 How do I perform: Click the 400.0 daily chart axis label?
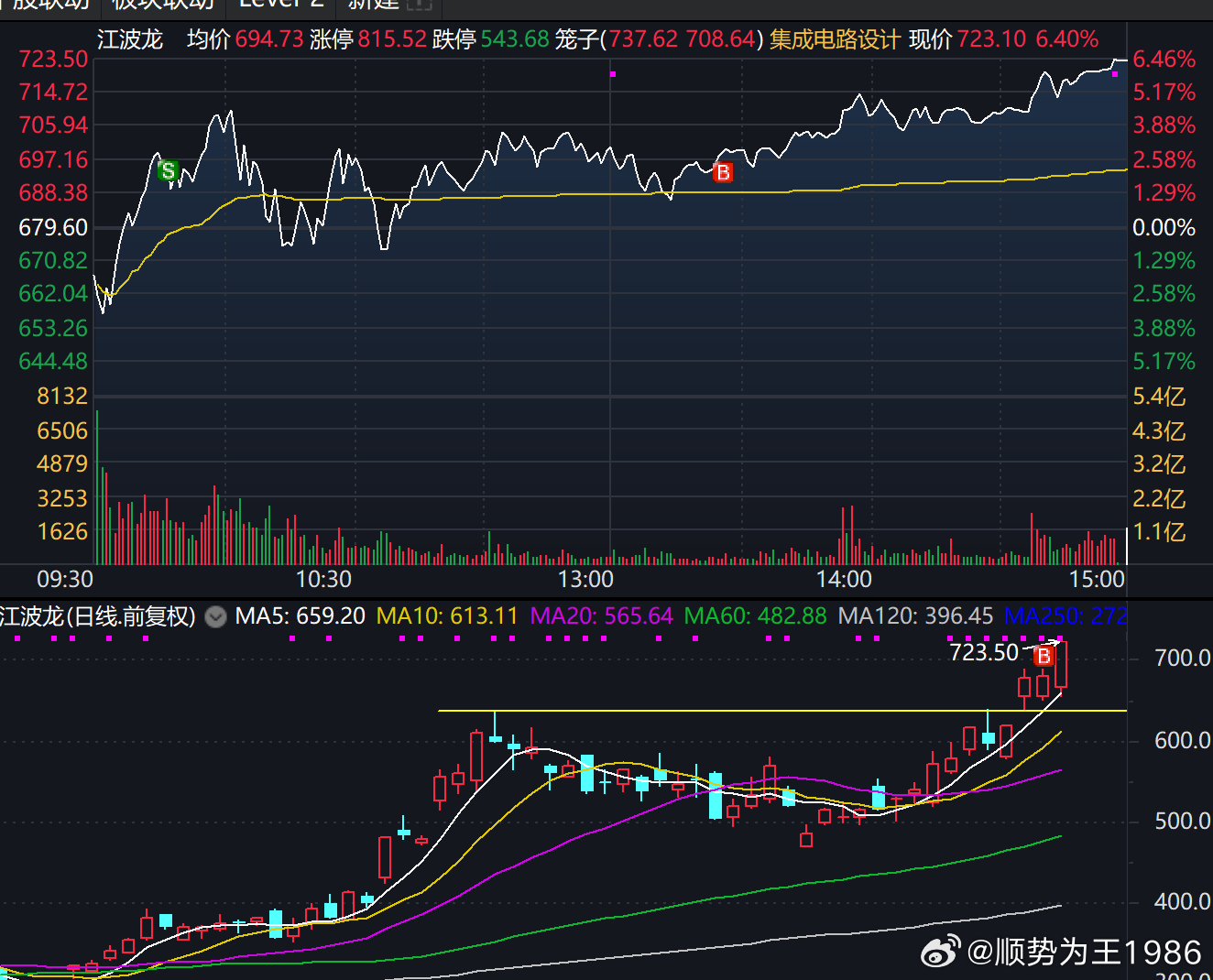(1183, 902)
